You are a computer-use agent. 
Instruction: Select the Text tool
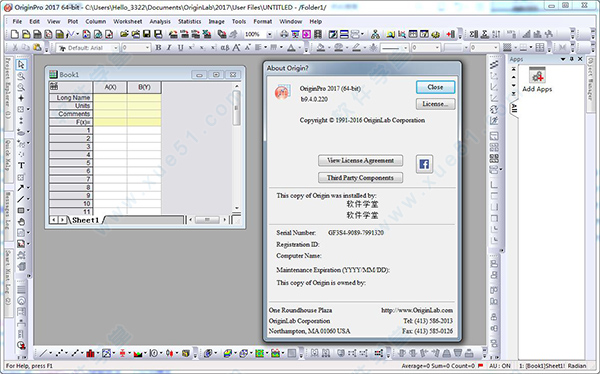21,165
